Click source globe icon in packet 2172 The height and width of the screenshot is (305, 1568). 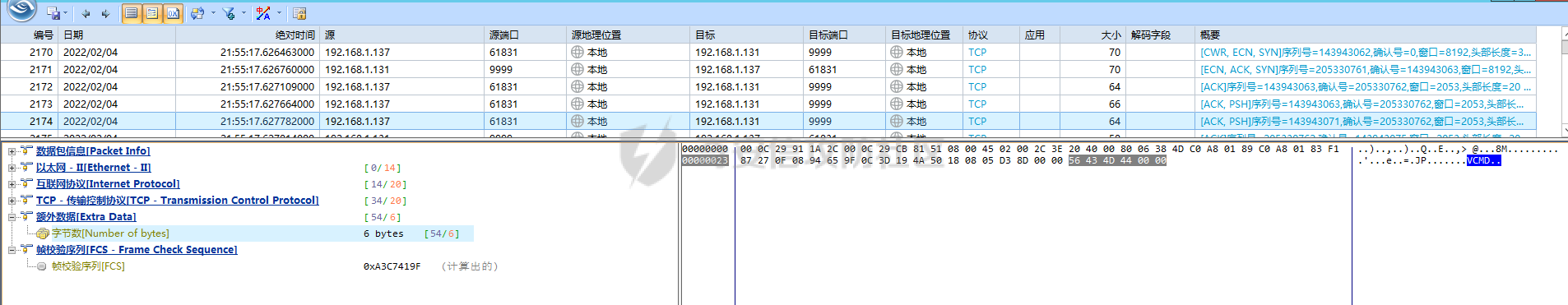pos(578,87)
